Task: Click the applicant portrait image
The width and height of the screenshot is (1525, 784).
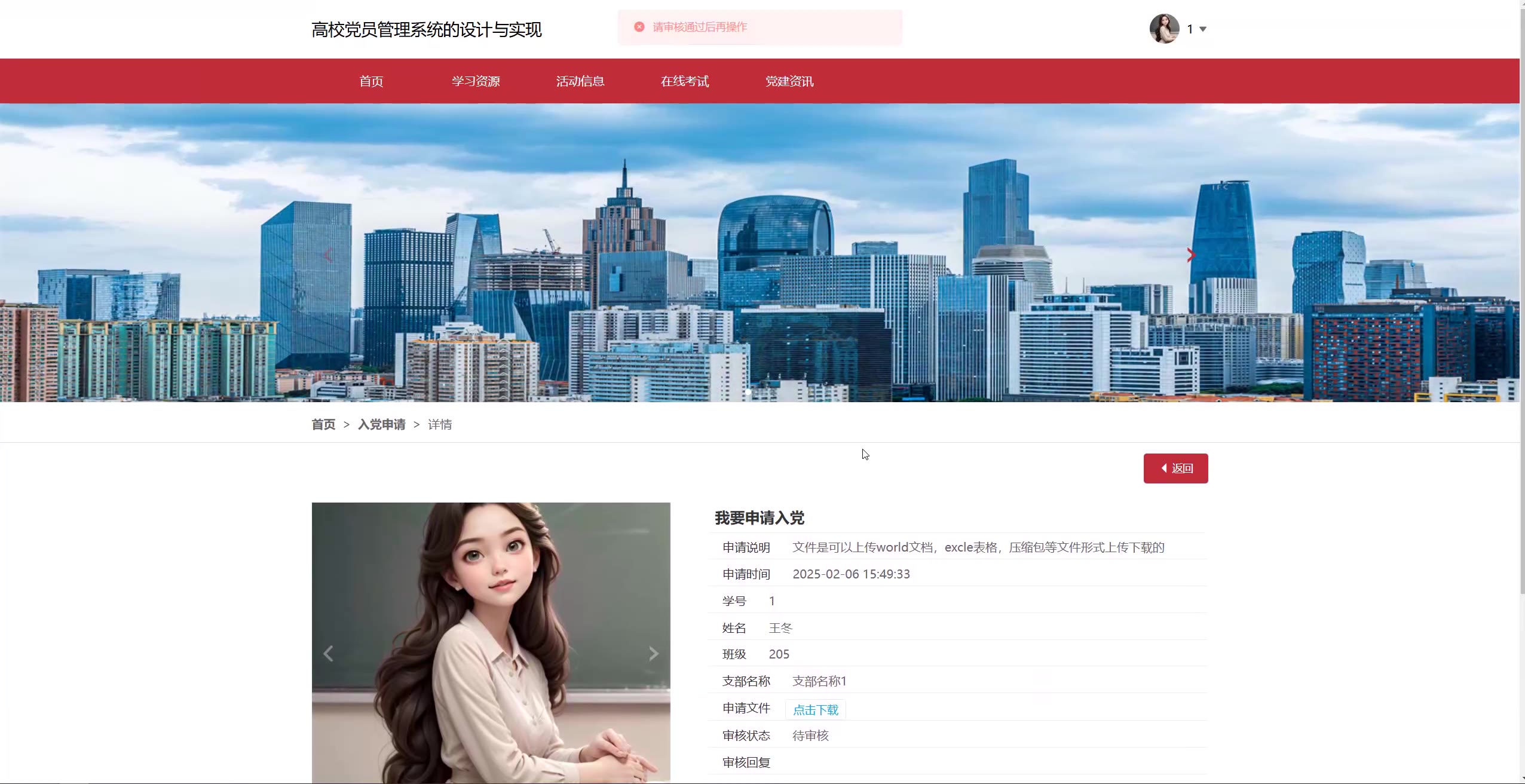Action: point(490,598)
